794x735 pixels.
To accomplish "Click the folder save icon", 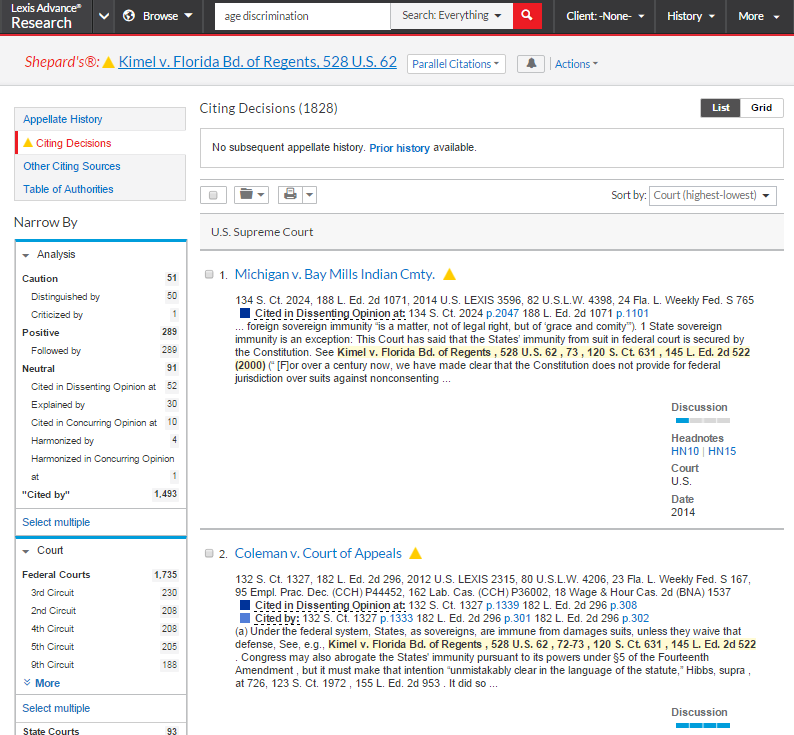I will tap(249, 195).
